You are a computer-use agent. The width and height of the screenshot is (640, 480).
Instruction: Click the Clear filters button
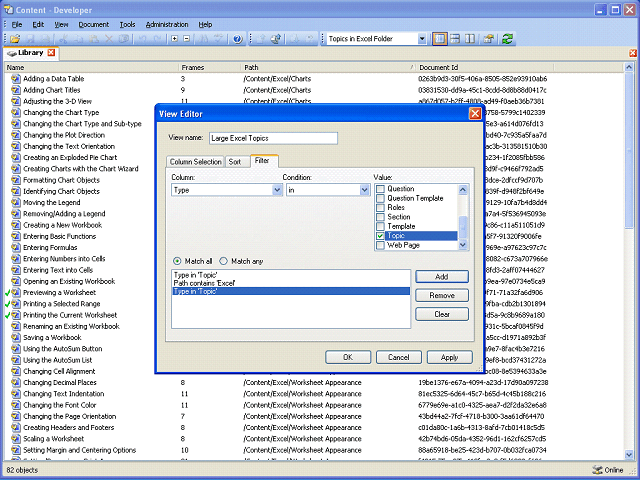pos(442,314)
